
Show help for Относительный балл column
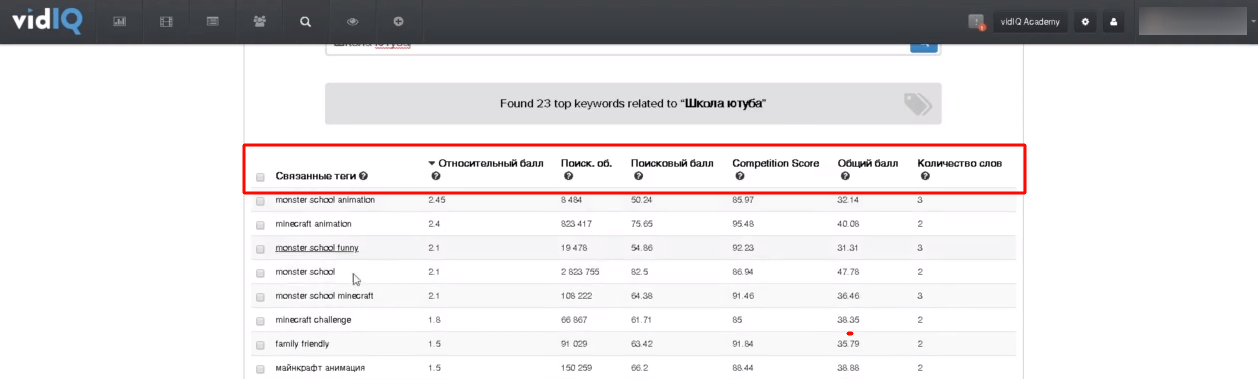(436, 176)
